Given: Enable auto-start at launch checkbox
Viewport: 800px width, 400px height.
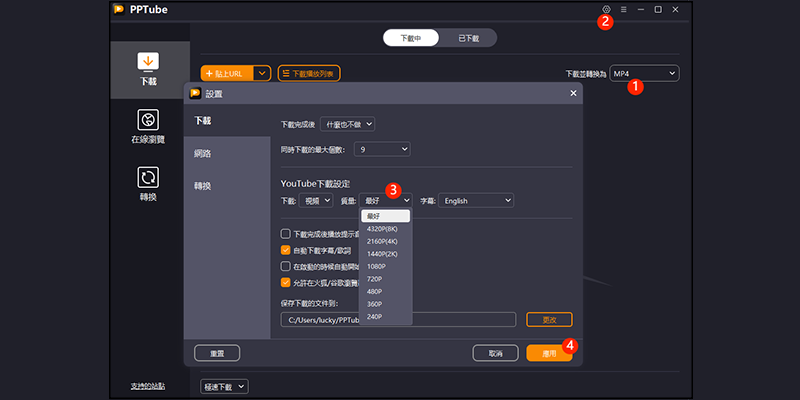Looking at the screenshot, I should pyautogui.click(x=286, y=266).
